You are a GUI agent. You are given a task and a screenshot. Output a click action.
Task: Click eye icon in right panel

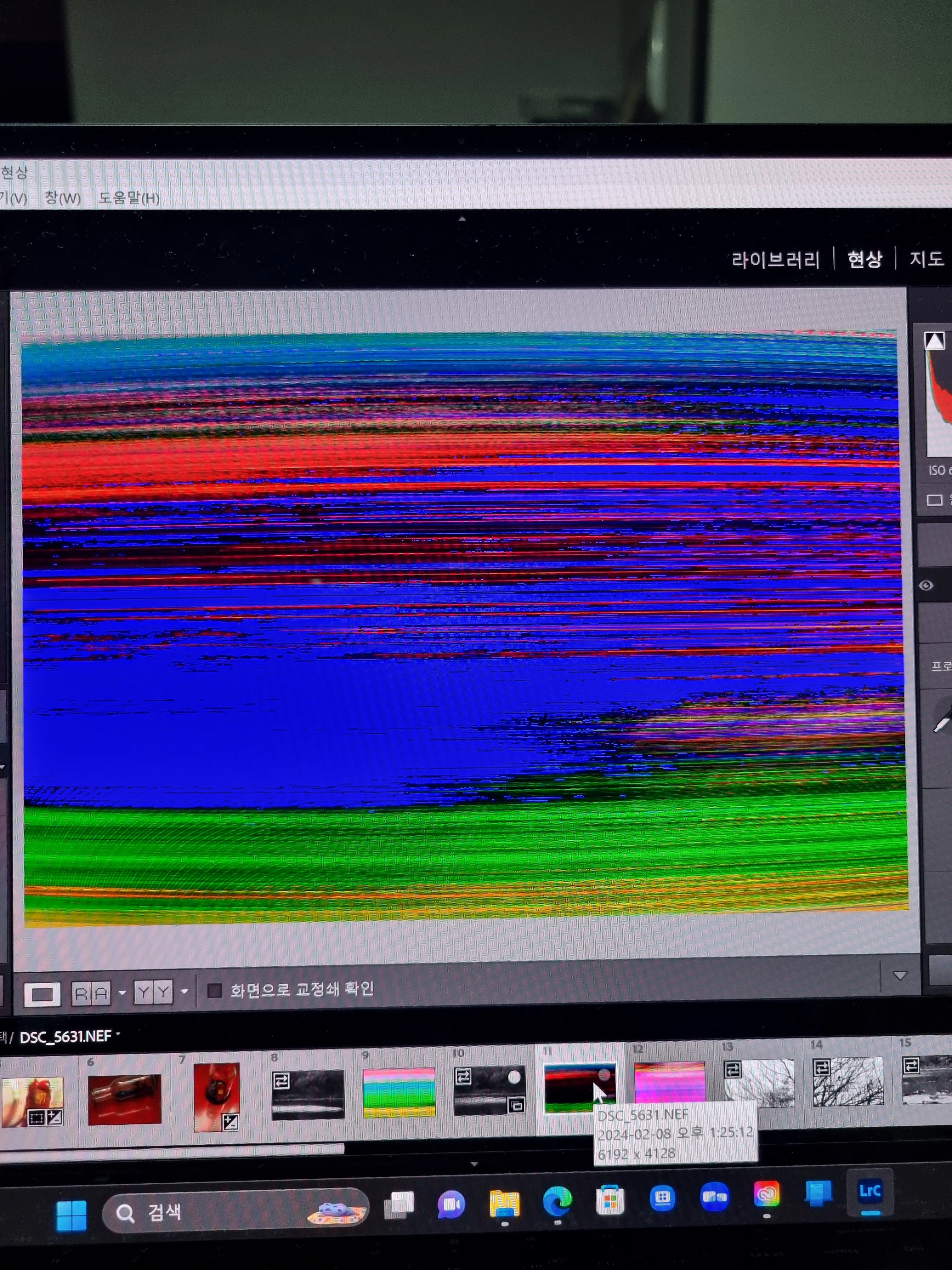click(926, 586)
